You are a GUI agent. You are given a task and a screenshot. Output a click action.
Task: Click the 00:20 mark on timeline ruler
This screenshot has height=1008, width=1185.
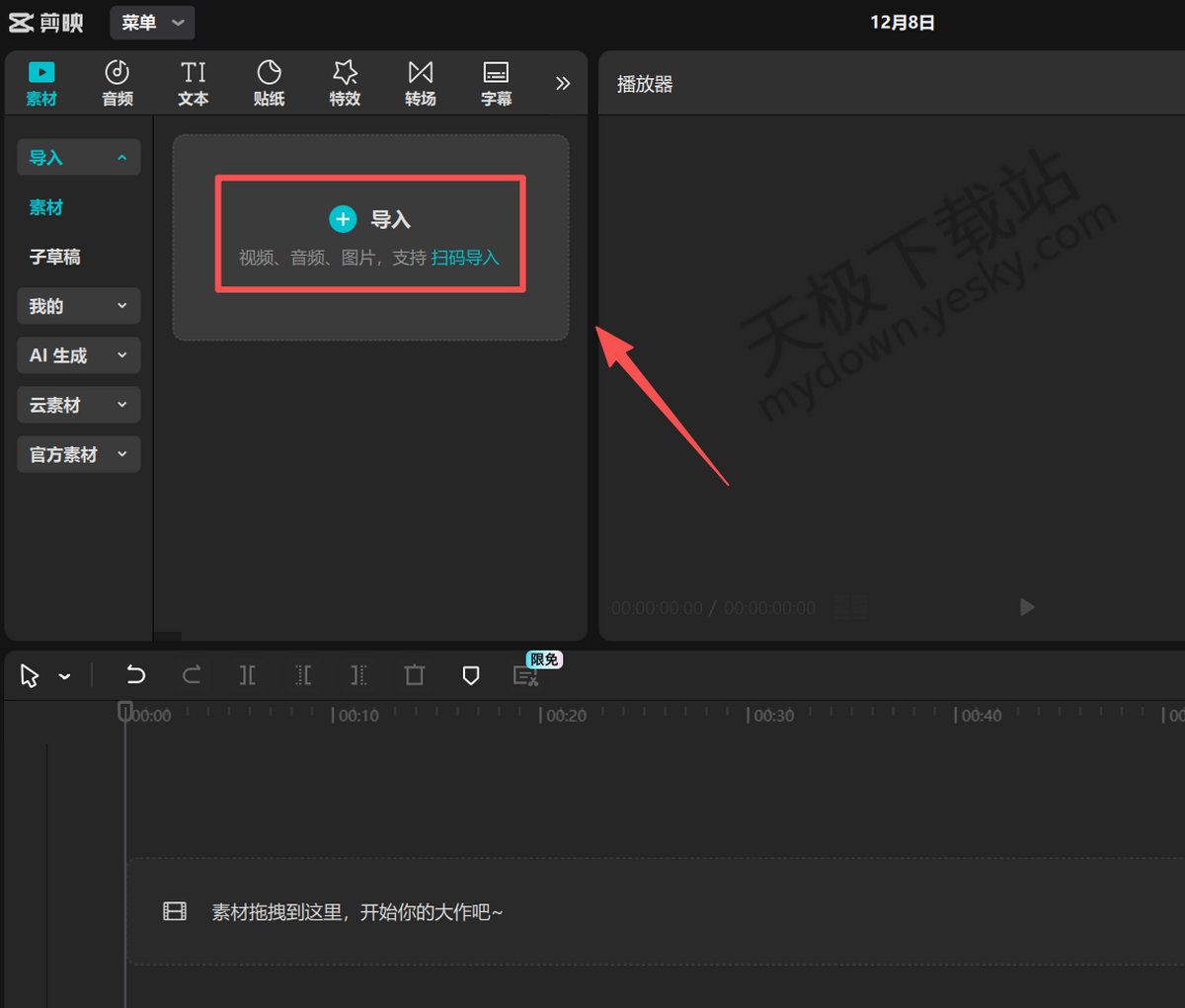tap(565, 716)
